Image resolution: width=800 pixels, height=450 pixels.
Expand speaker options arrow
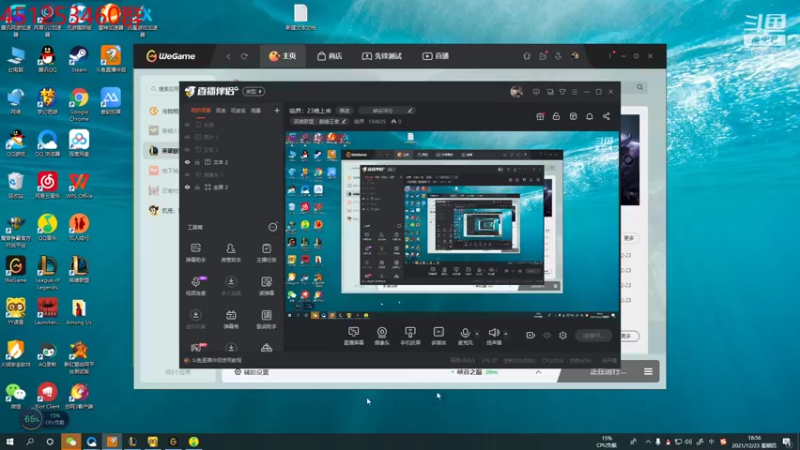[506, 334]
